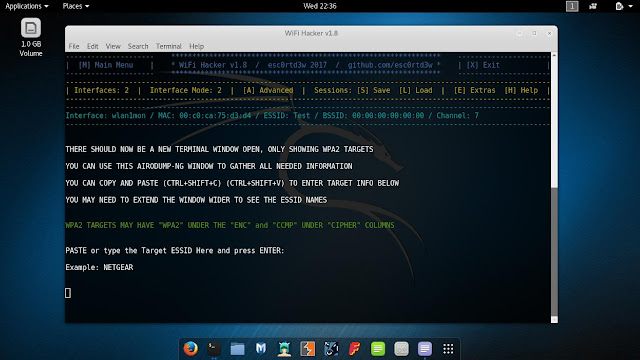
Task: Open Armitage icon in the dock
Action: point(284,349)
